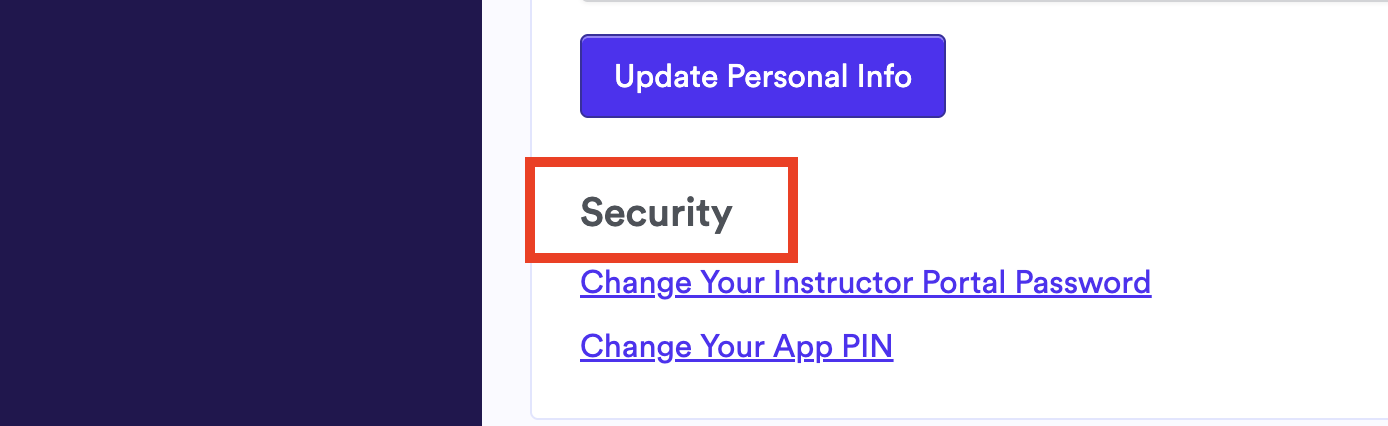This screenshot has width=1388, height=426.
Task: Choose the App PIN change link
Action: tap(736, 347)
